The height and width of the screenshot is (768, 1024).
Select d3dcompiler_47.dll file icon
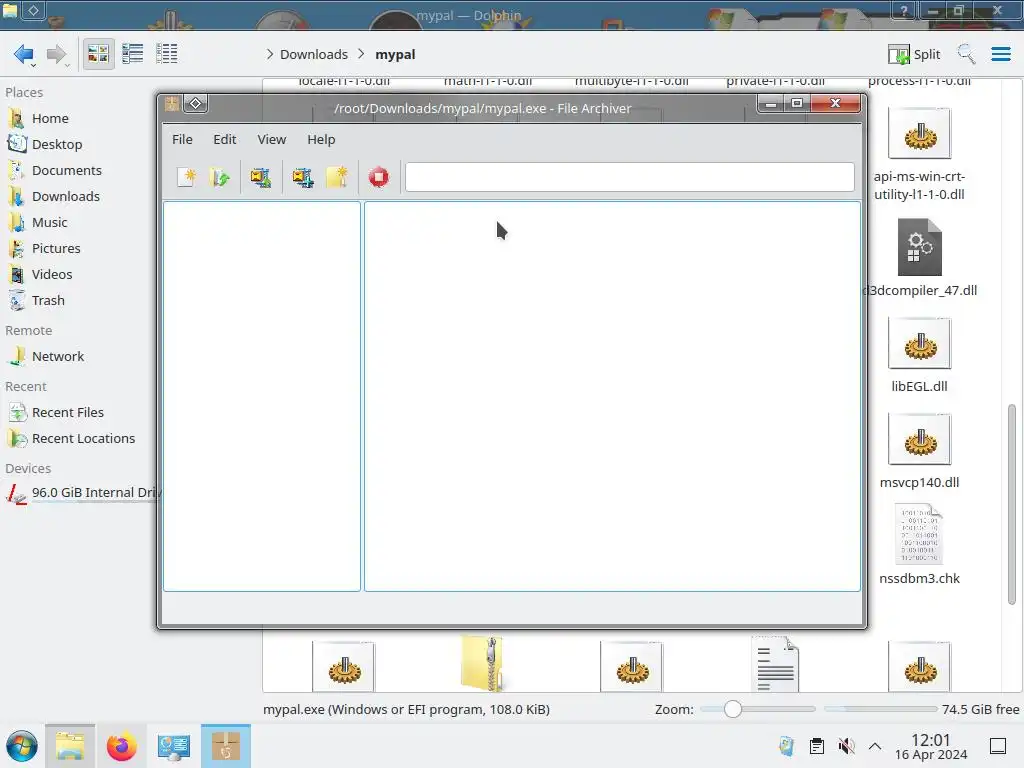[x=920, y=248]
